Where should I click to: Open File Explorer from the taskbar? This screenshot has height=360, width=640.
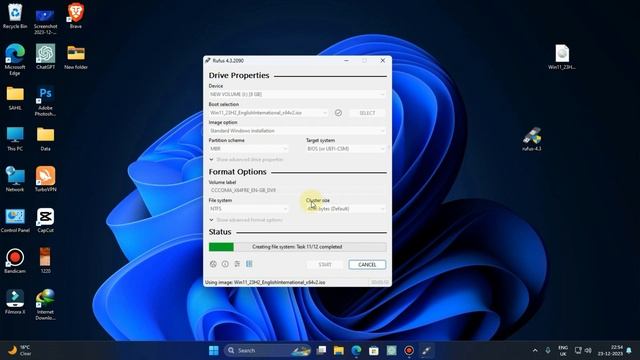click(339, 350)
